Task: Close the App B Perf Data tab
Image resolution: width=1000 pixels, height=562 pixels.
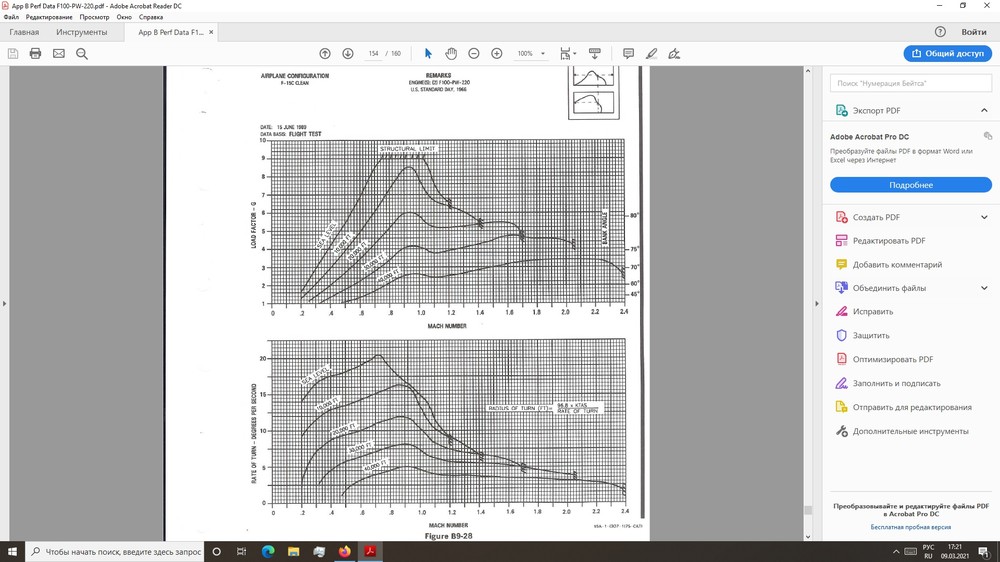Action: (x=211, y=32)
